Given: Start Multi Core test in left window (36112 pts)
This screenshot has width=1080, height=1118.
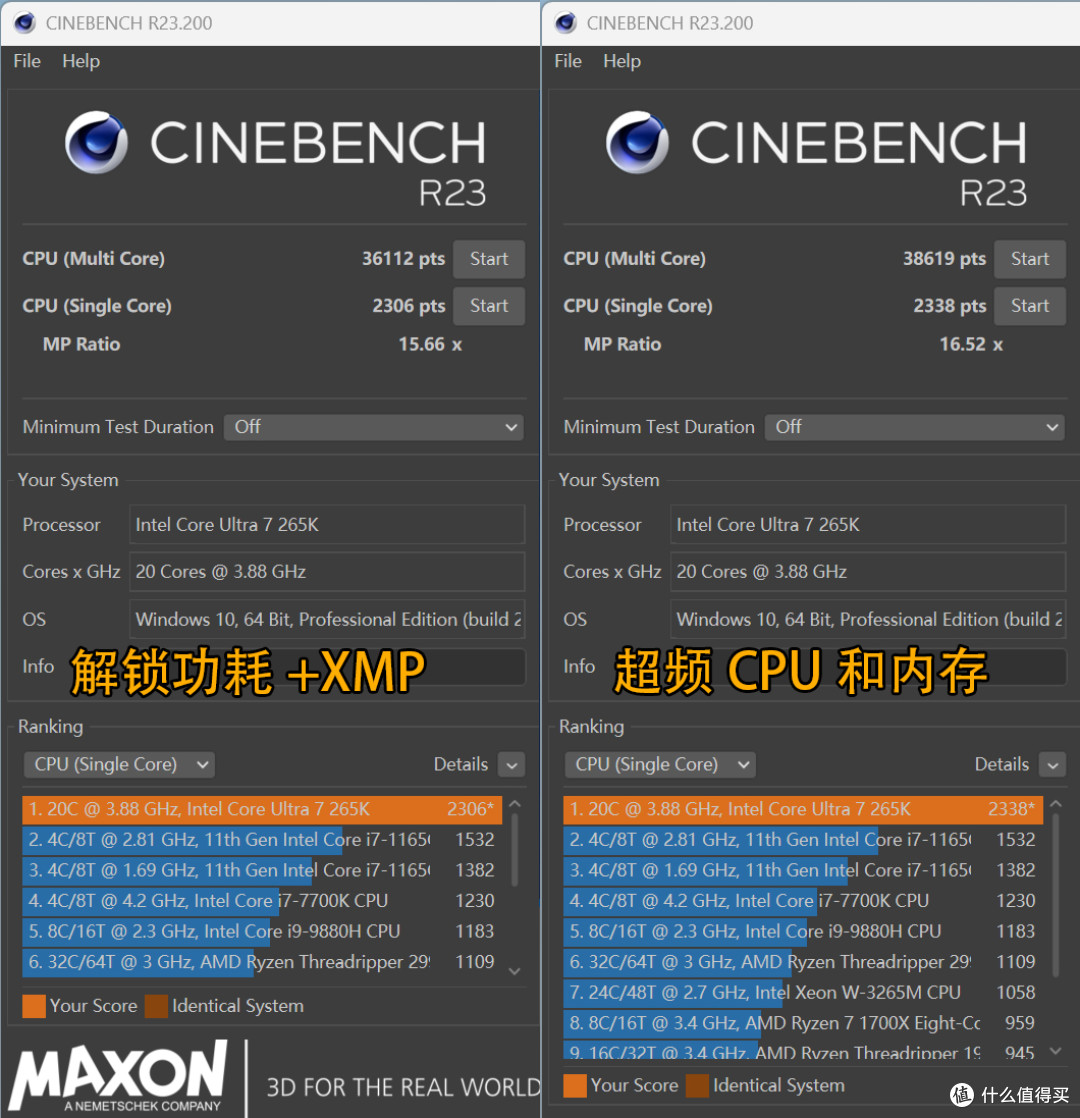Looking at the screenshot, I should (489, 259).
